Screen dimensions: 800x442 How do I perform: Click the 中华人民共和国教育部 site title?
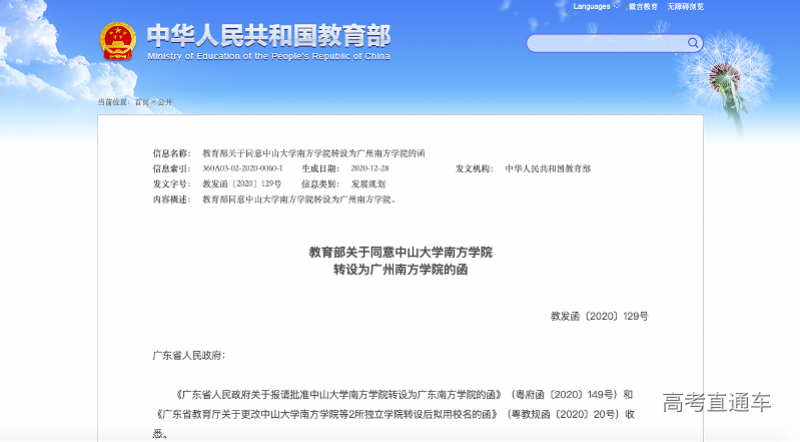(x=269, y=36)
